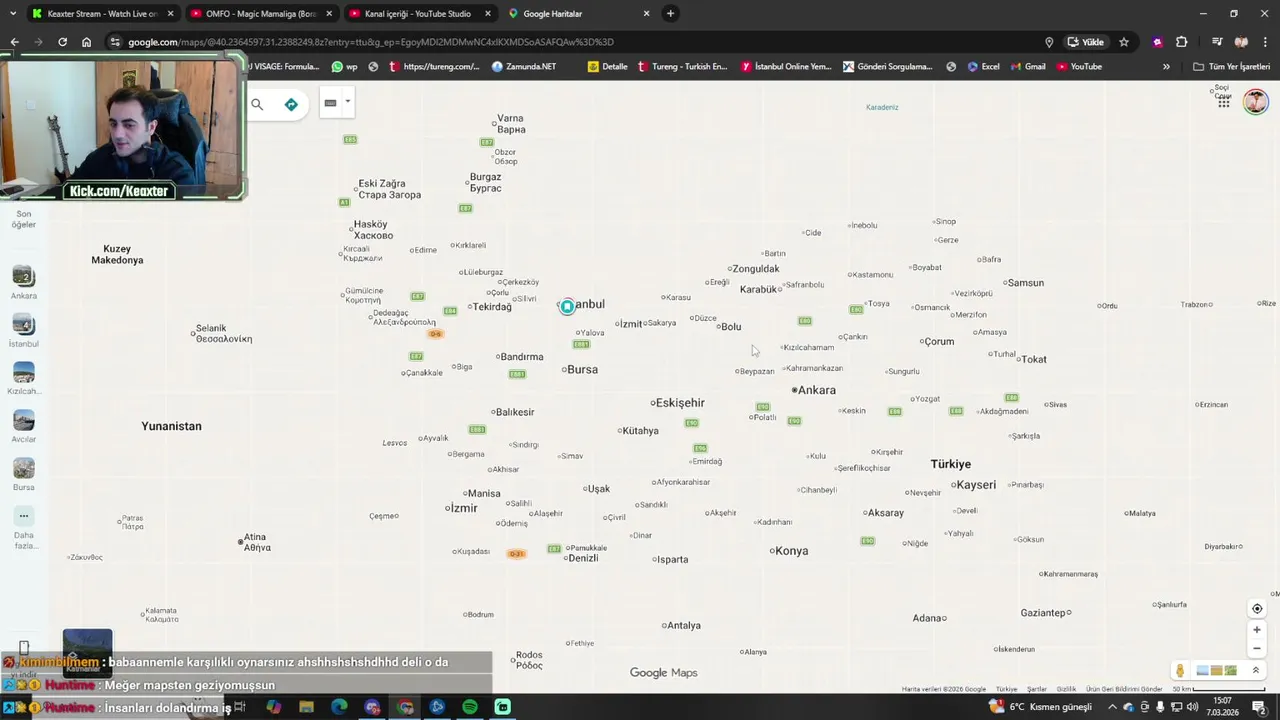
Task: Bookmark this page with the star icon
Action: point(1124,42)
